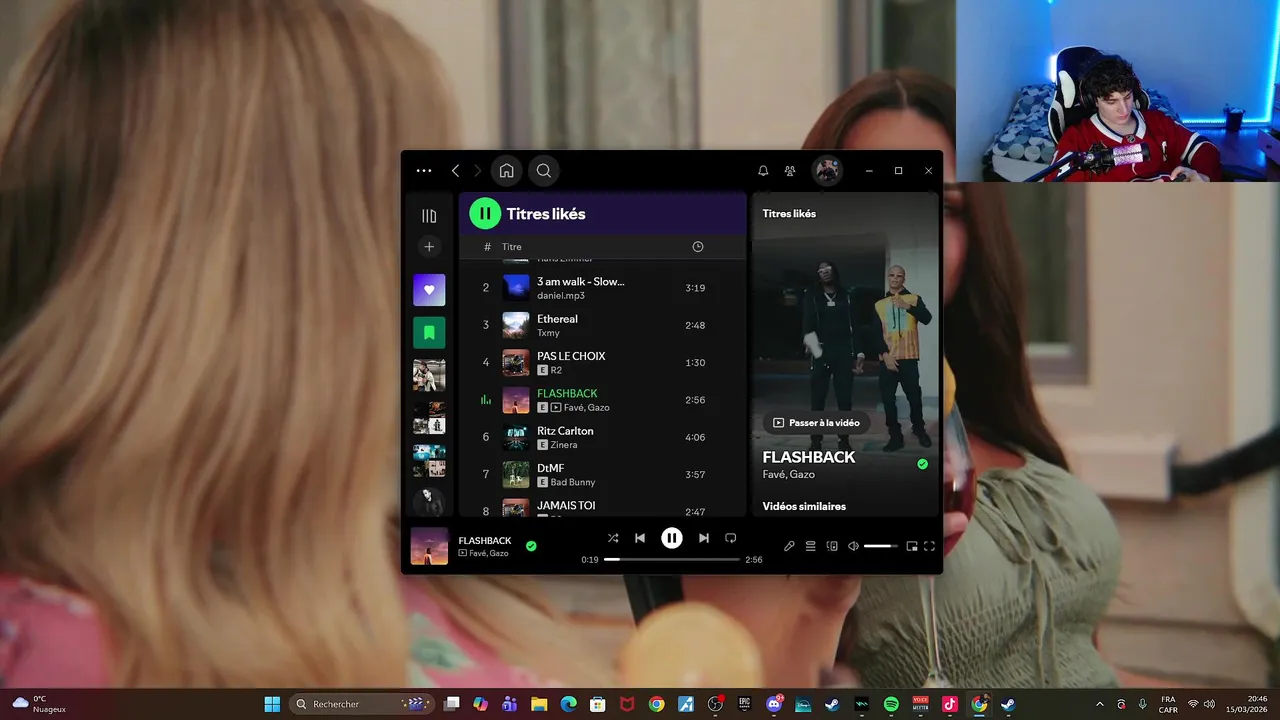Viewport: 1280px width, 720px height.
Task: Open the notifications bell
Action: click(x=763, y=171)
